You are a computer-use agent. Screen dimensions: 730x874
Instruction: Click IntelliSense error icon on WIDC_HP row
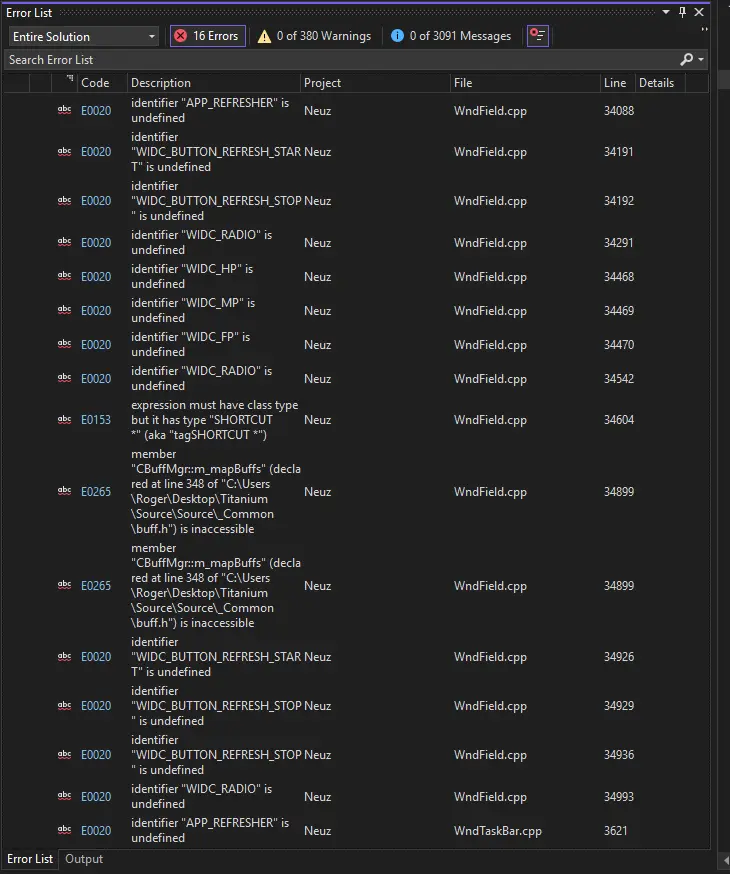[x=65, y=276]
